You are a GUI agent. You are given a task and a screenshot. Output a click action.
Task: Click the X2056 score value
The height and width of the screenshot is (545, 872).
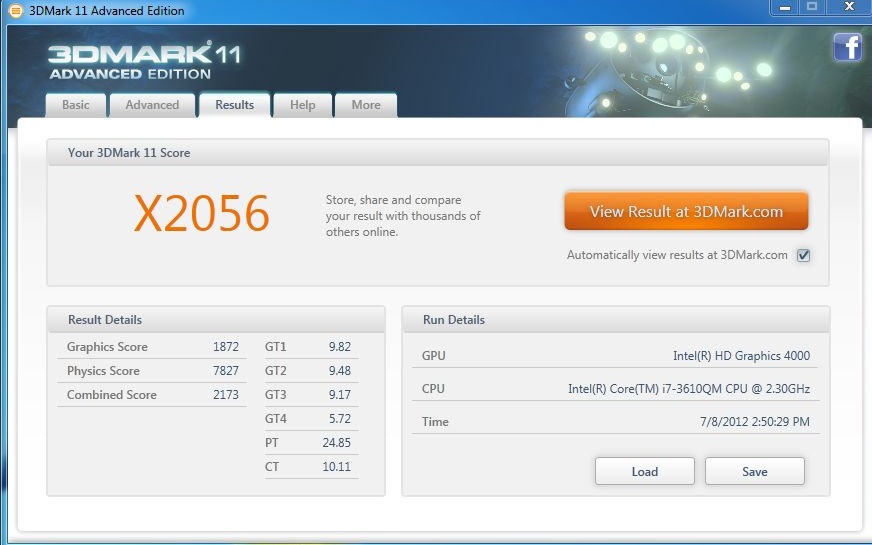click(202, 214)
